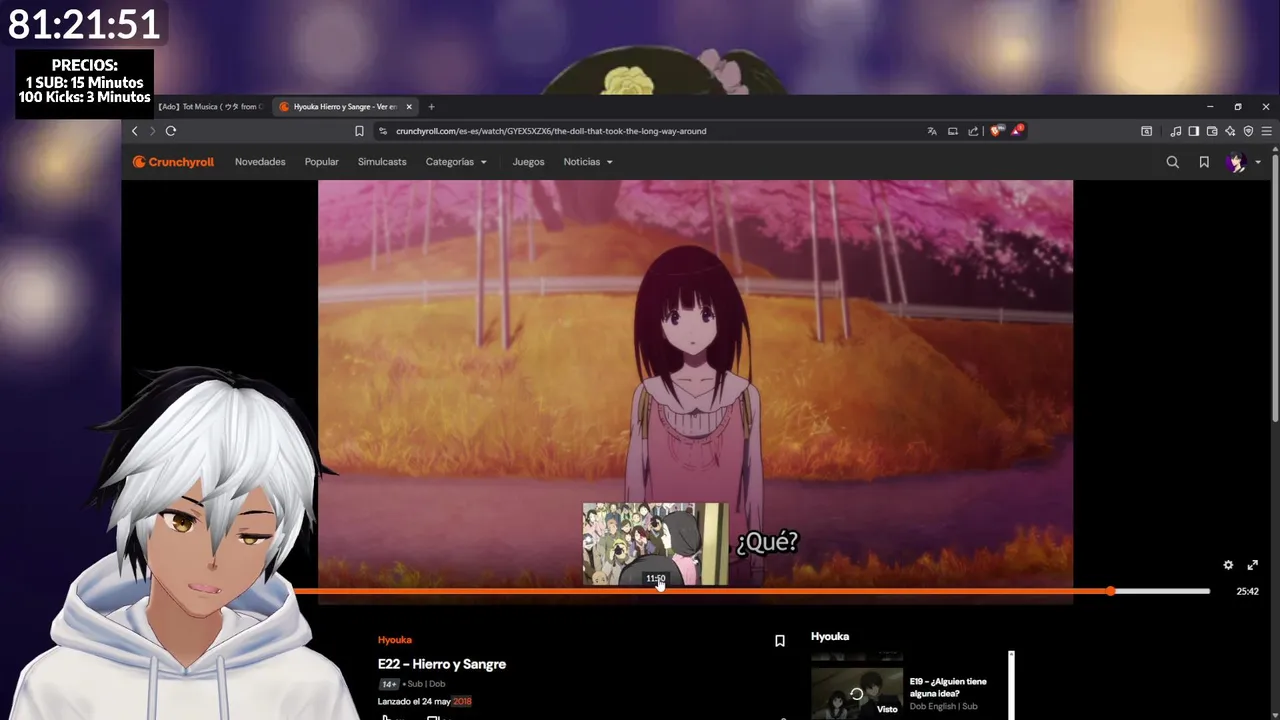Click the browser forward arrow
The width and height of the screenshot is (1280, 720).
[x=152, y=131]
